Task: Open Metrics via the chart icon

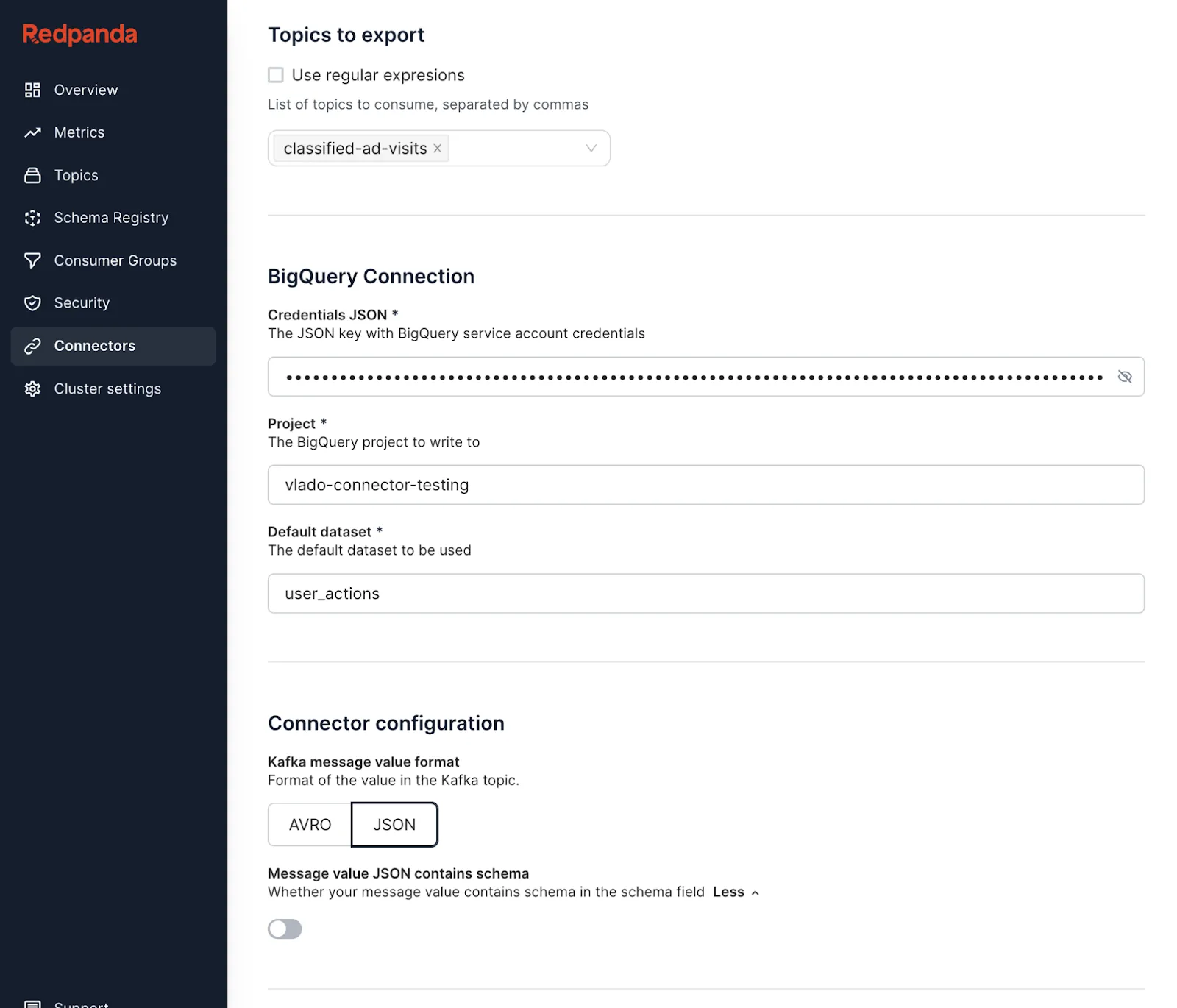Action: (32, 132)
